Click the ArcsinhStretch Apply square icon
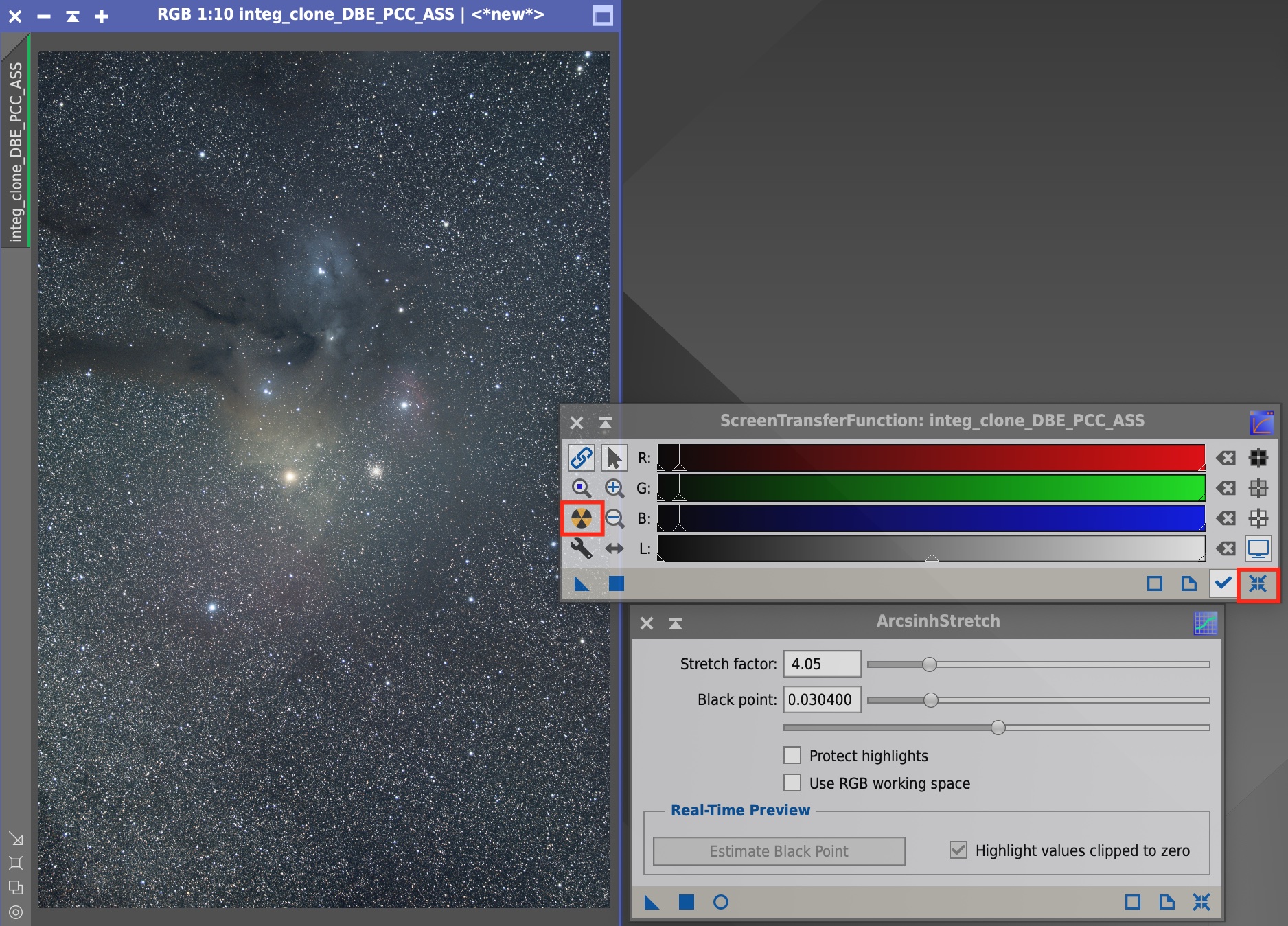Image resolution: width=1288 pixels, height=926 pixels. coord(686,902)
